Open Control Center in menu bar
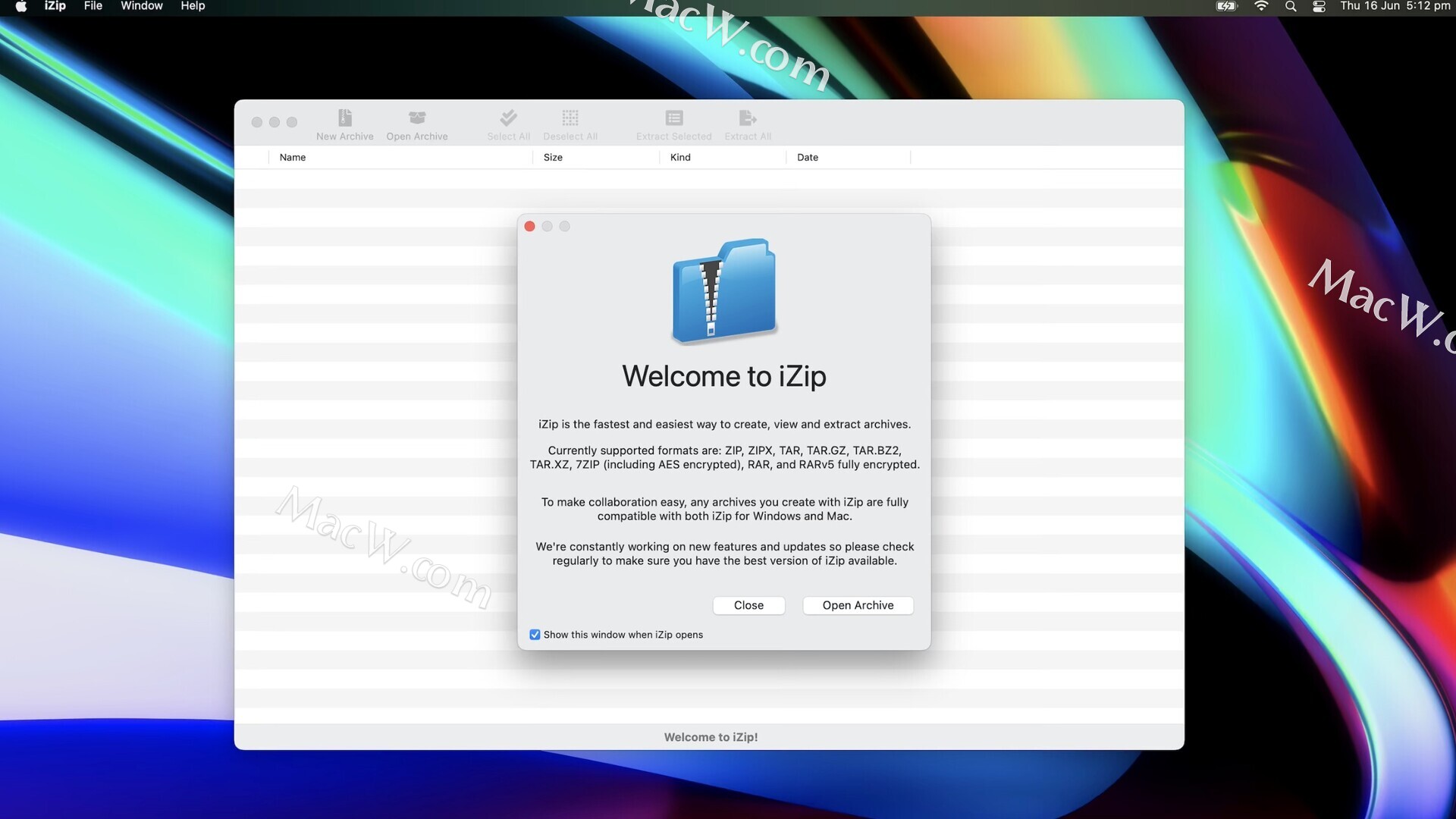Screen dimensions: 1456x819 coord(1319,6)
